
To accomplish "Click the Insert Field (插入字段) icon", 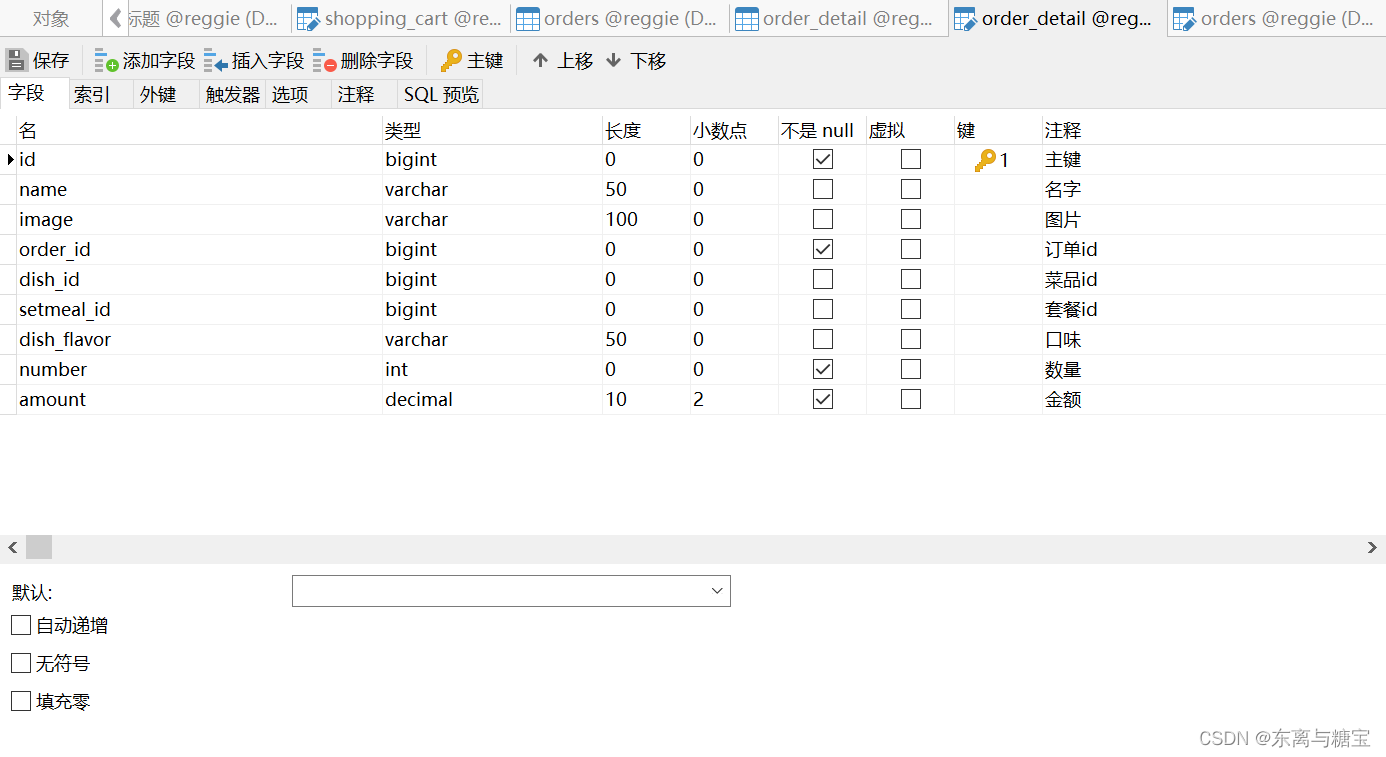I will coord(215,61).
